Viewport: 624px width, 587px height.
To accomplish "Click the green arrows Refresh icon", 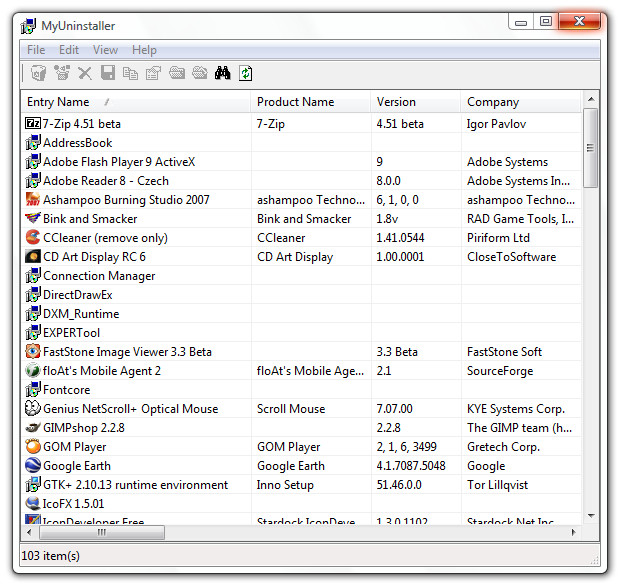I will [x=246, y=73].
